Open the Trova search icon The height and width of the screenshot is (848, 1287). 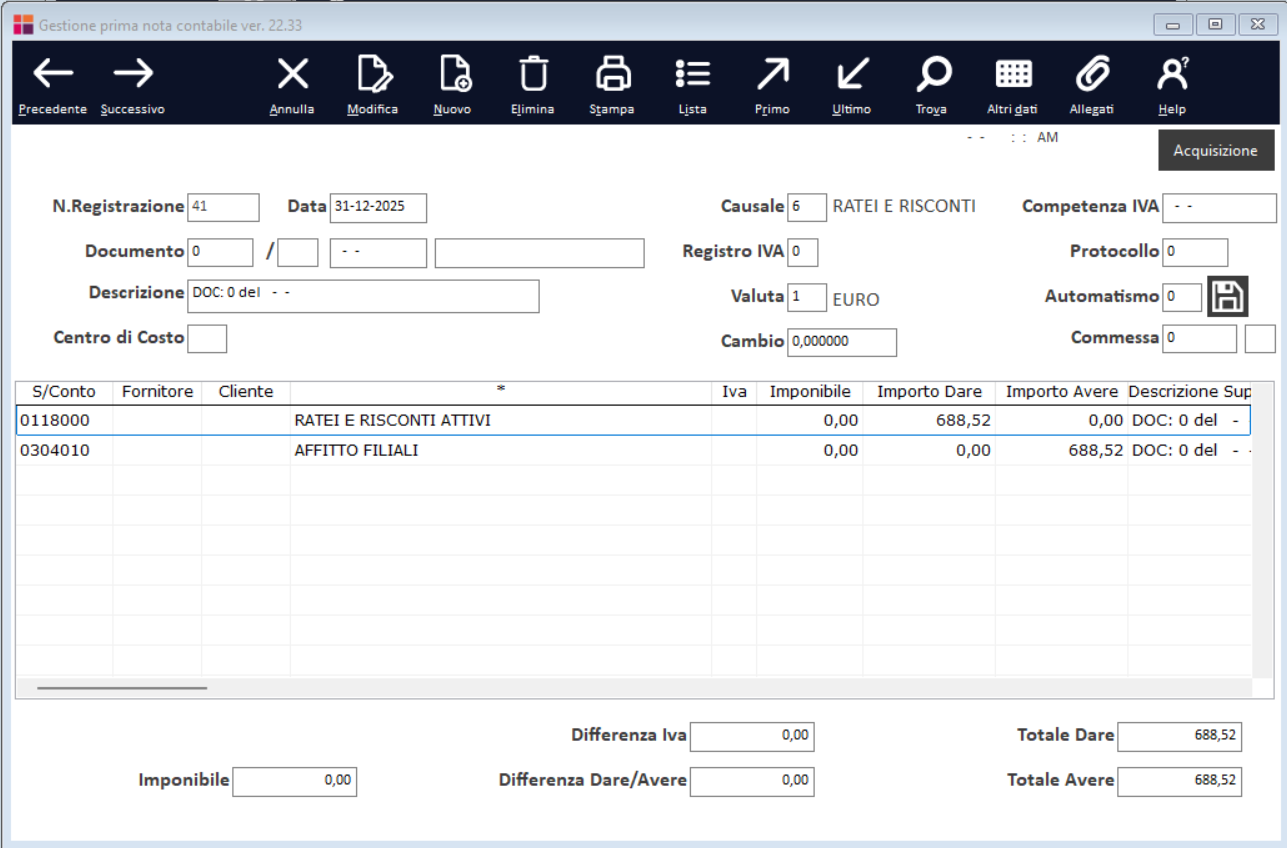[x=932, y=73]
